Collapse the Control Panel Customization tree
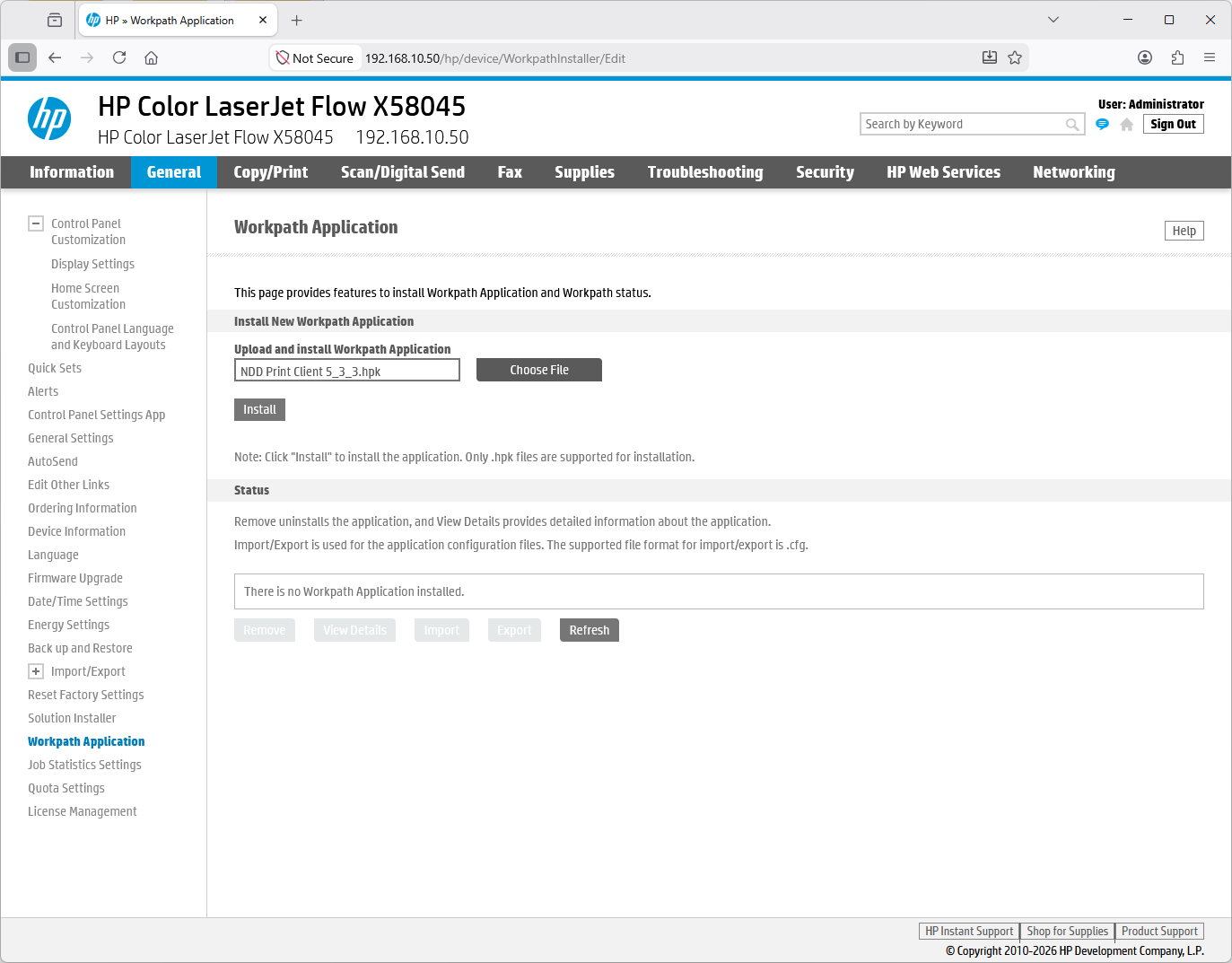 (x=36, y=223)
